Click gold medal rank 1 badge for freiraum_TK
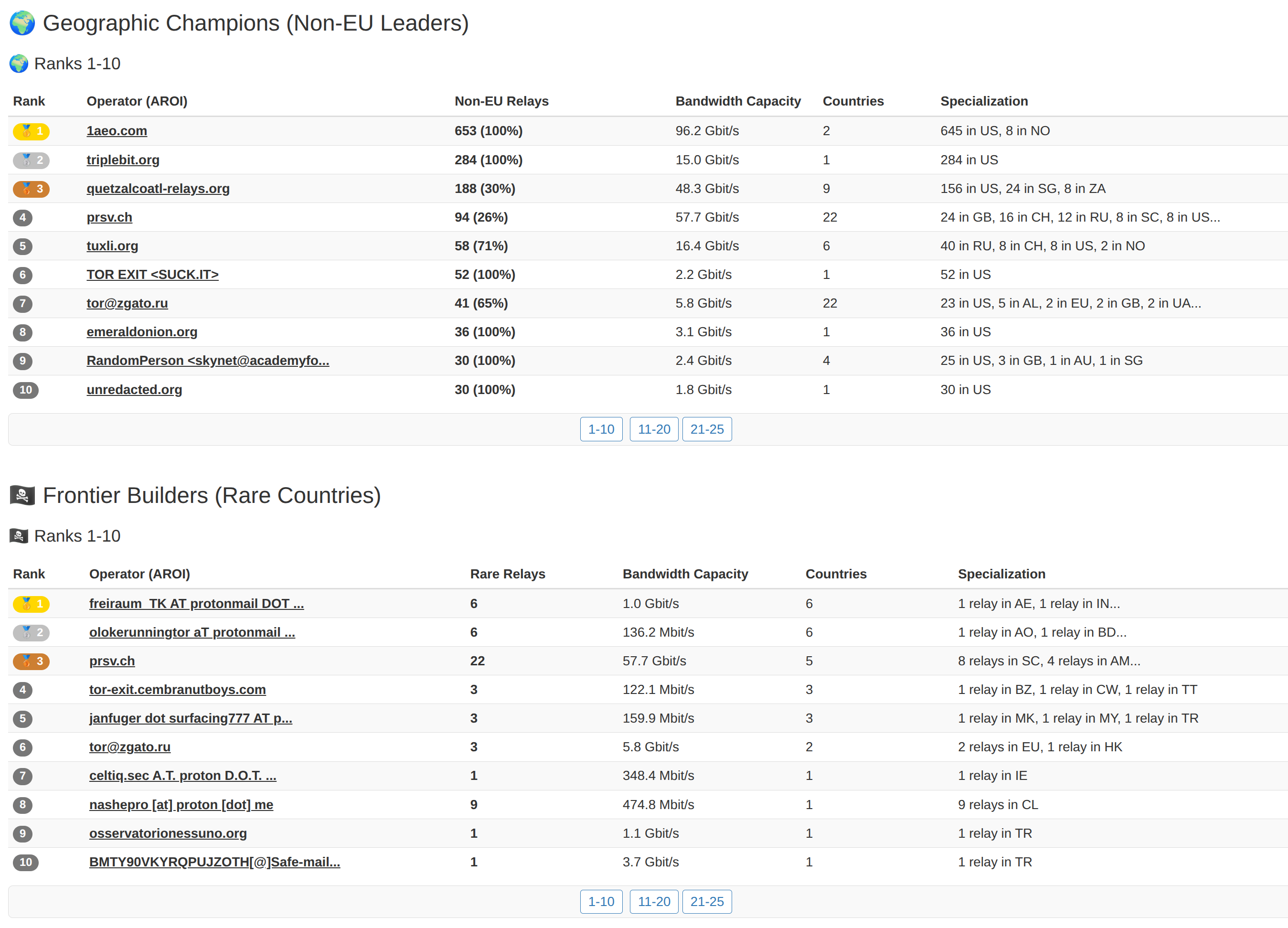This screenshot has height=928, width=1288. [x=31, y=604]
